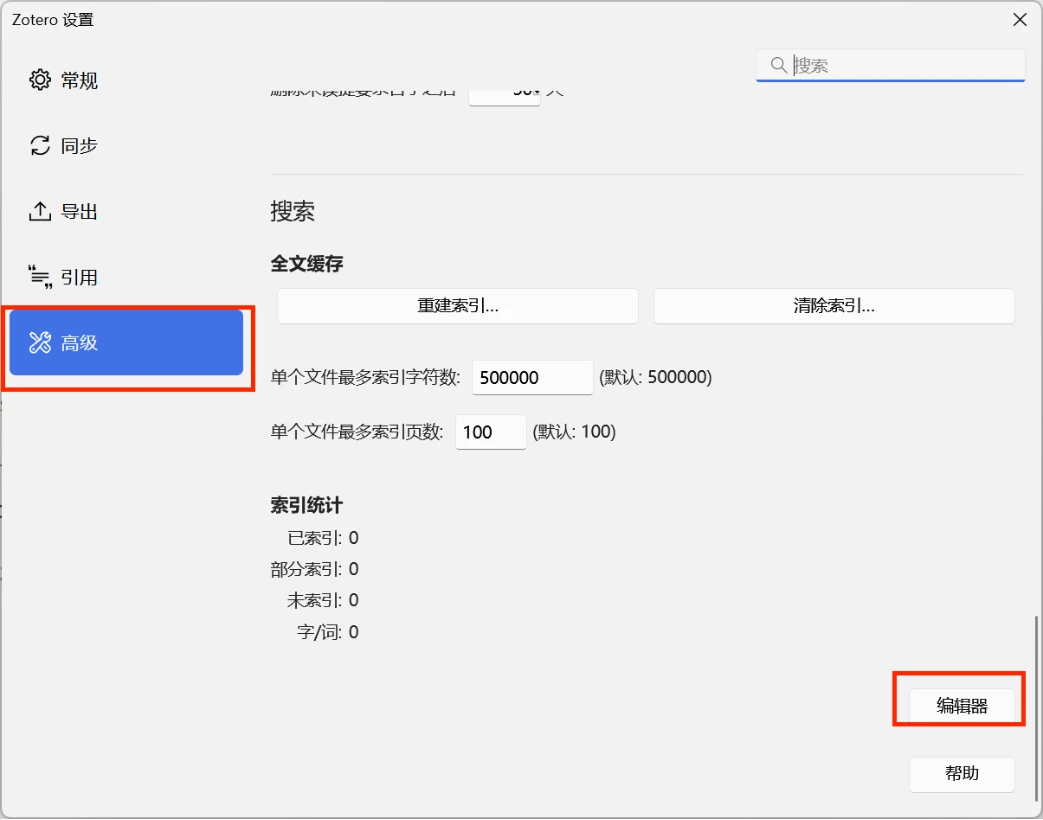Click the (默认: 100) hint text
This screenshot has width=1043, height=820.
tap(574, 432)
